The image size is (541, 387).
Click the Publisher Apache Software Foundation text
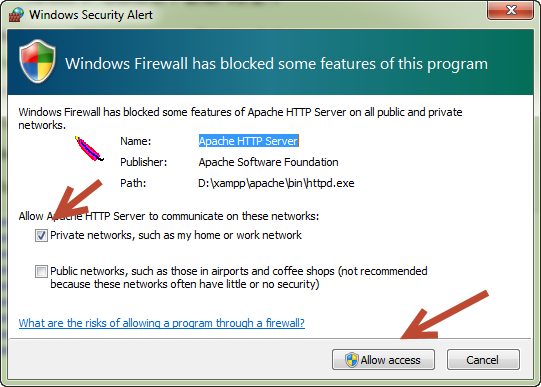coord(268,162)
